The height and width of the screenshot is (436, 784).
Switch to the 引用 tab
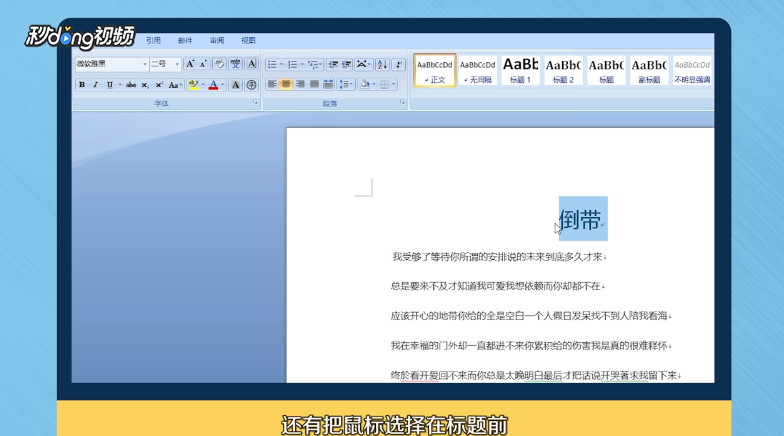tap(154, 40)
